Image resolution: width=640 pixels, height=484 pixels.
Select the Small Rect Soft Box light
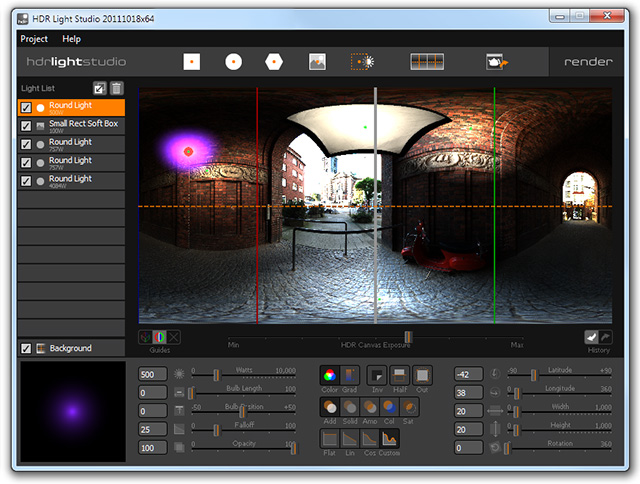[71, 126]
